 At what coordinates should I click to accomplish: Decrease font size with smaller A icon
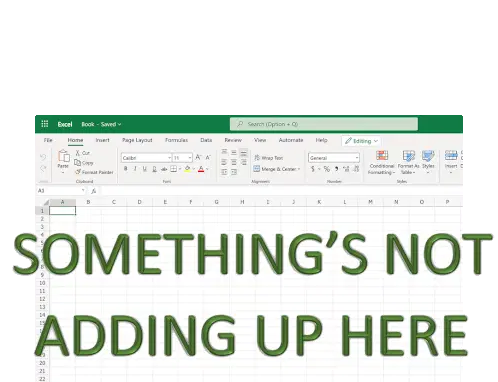coord(208,157)
